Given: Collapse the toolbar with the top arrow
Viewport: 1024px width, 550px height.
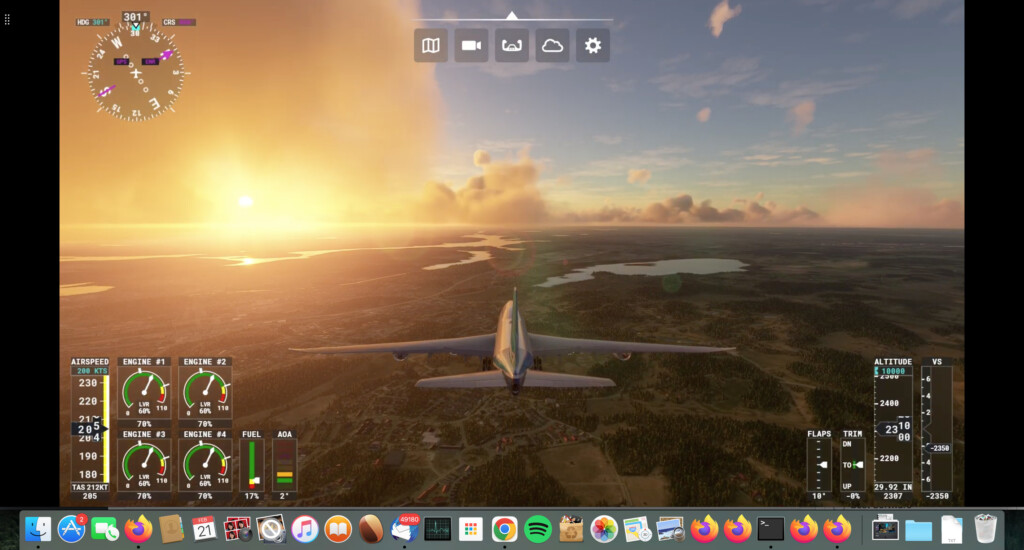Looking at the screenshot, I should pyautogui.click(x=512, y=15).
